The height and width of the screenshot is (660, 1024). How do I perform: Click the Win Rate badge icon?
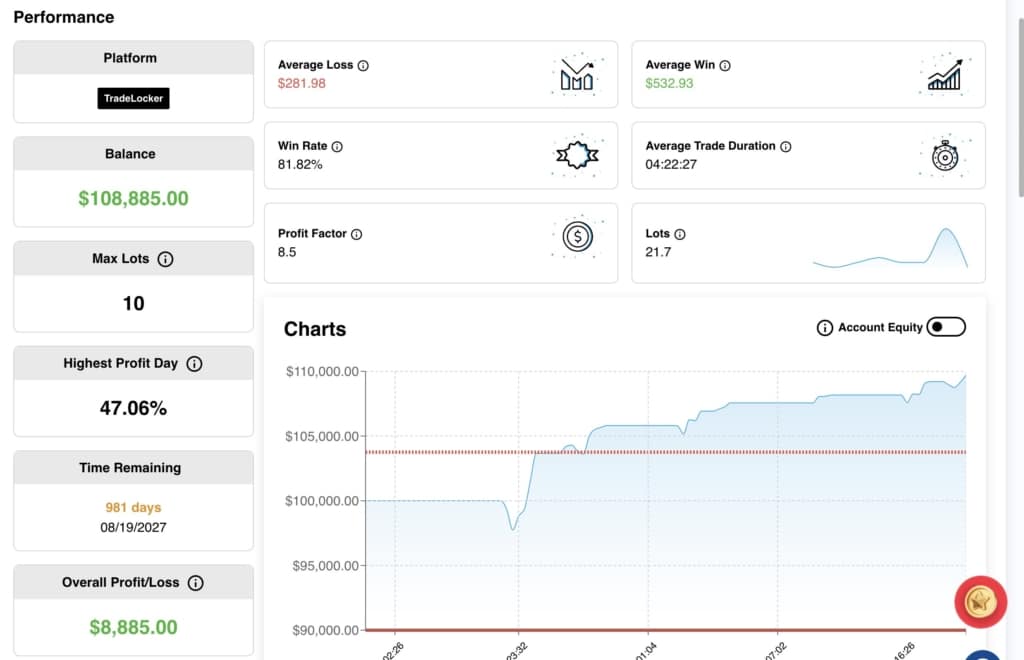click(x=577, y=155)
